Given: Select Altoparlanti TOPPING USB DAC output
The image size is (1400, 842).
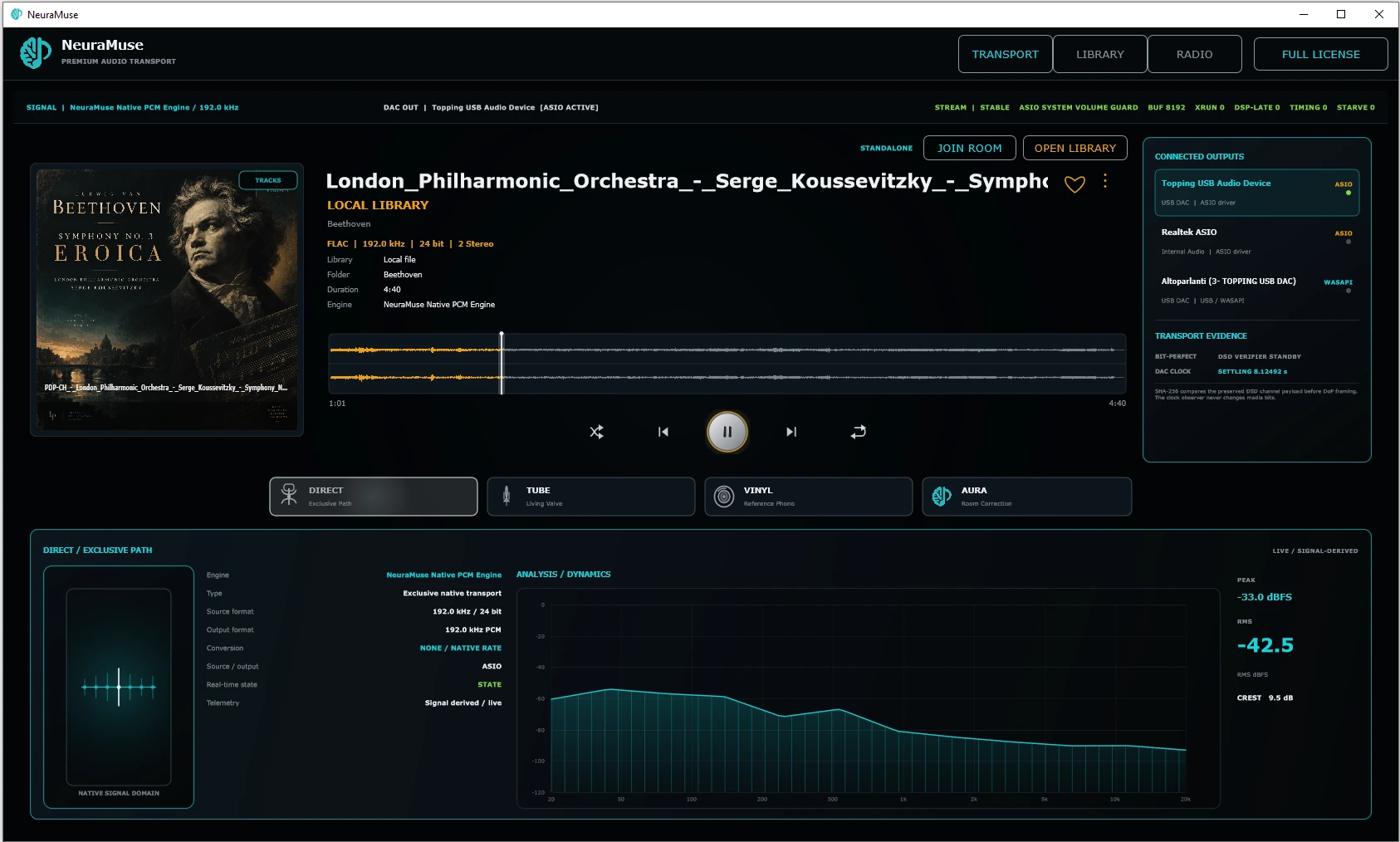Looking at the screenshot, I should pos(1257,291).
